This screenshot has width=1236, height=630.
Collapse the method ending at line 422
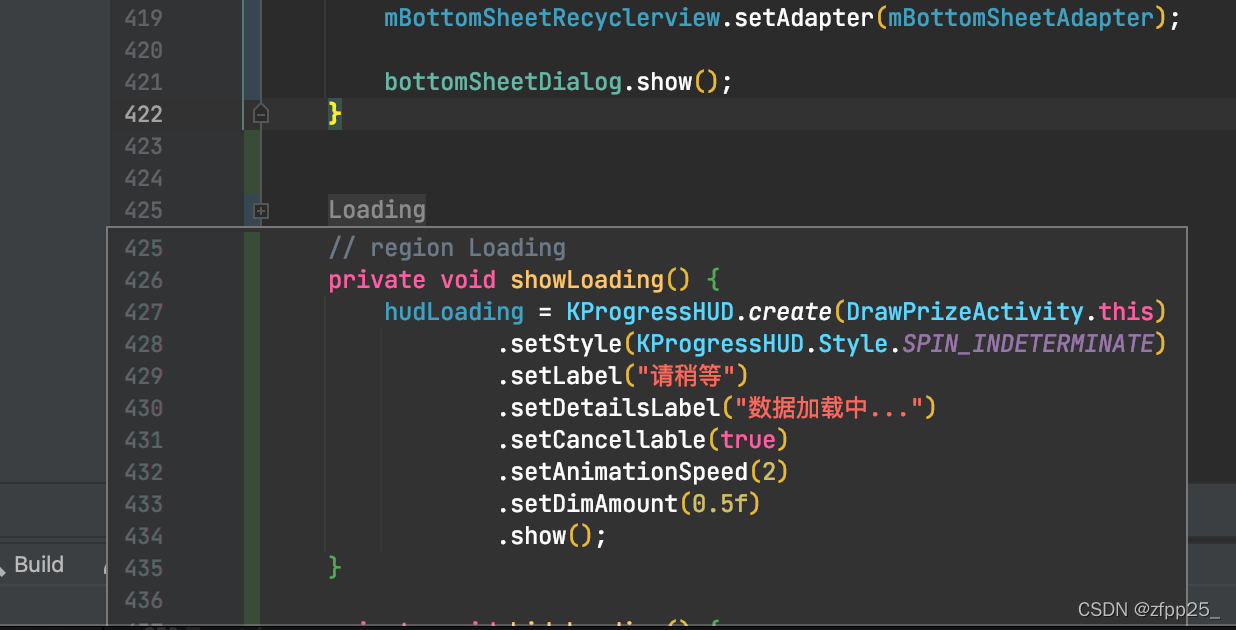click(x=261, y=114)
